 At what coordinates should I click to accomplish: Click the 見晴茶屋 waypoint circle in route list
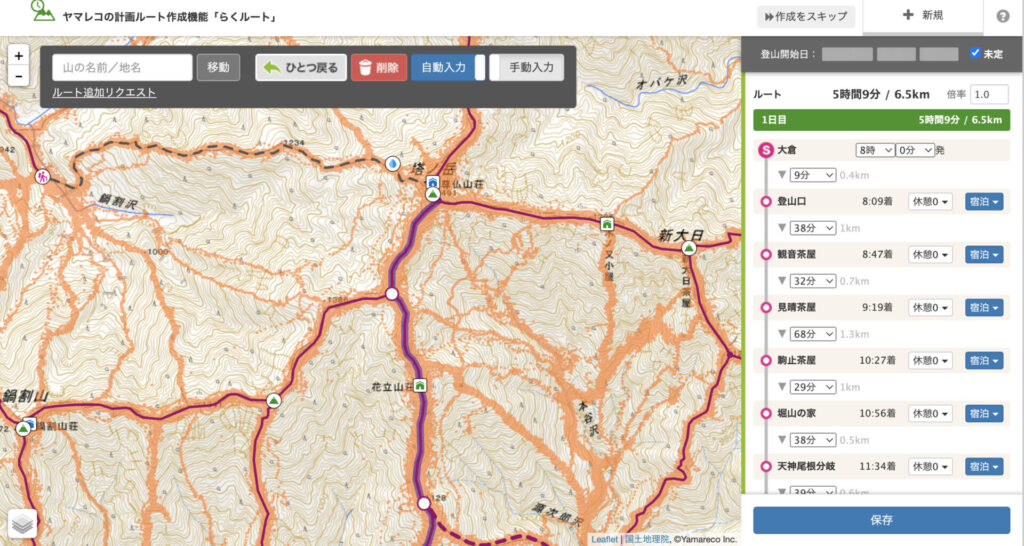coord(766,308)
